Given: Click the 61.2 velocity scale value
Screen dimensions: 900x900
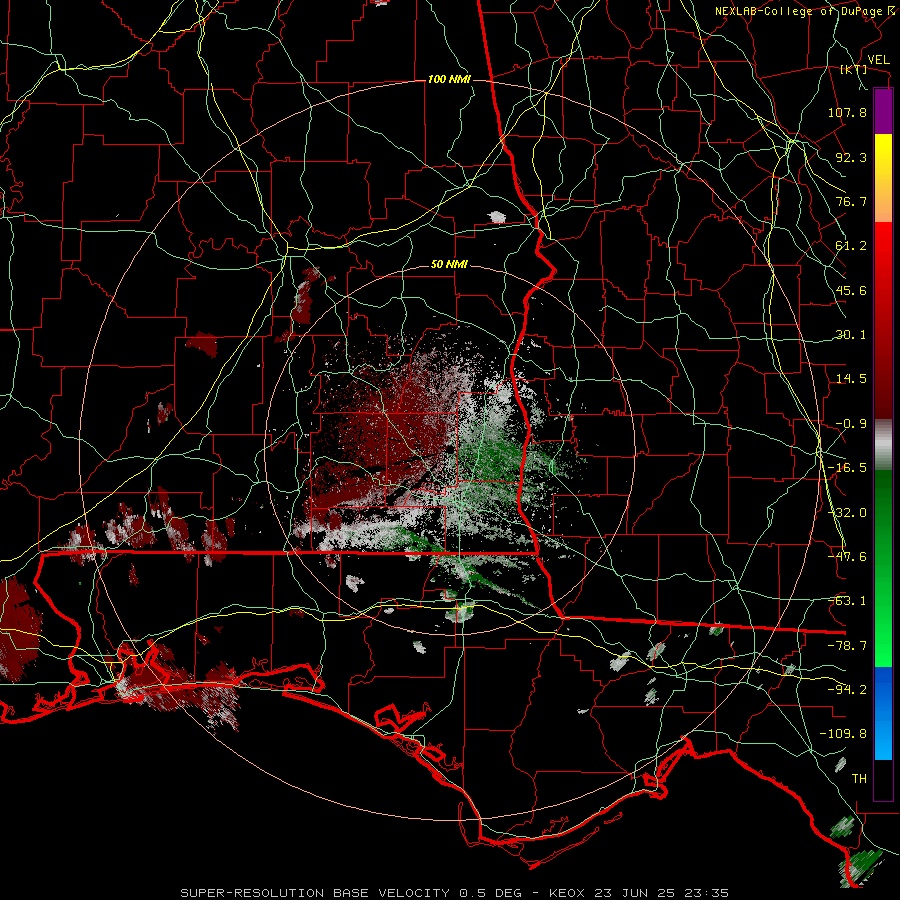Looking at the screenshot, I should tap(851, 246).
